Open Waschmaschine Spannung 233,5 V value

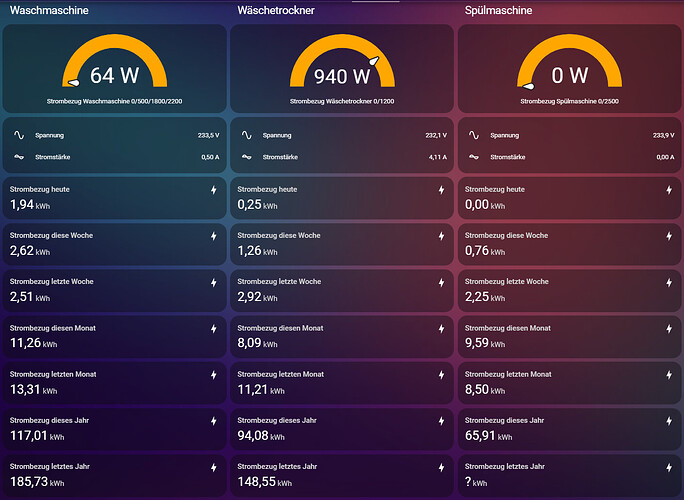(x=209, y=135)
